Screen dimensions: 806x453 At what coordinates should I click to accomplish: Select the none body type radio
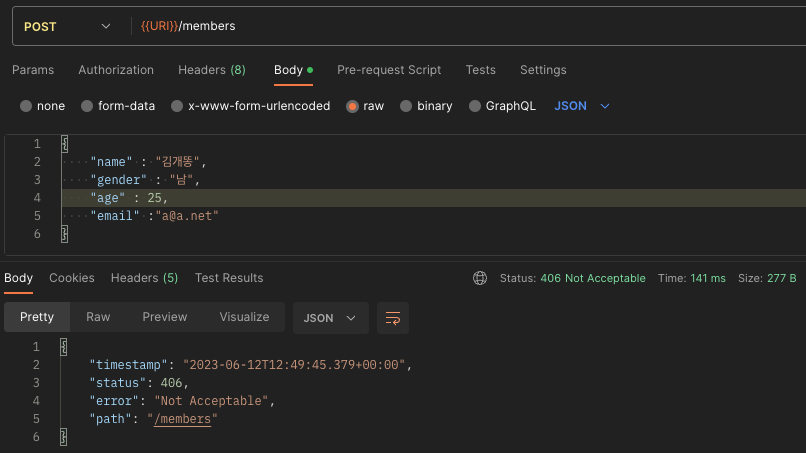click(x=26, y=106)
